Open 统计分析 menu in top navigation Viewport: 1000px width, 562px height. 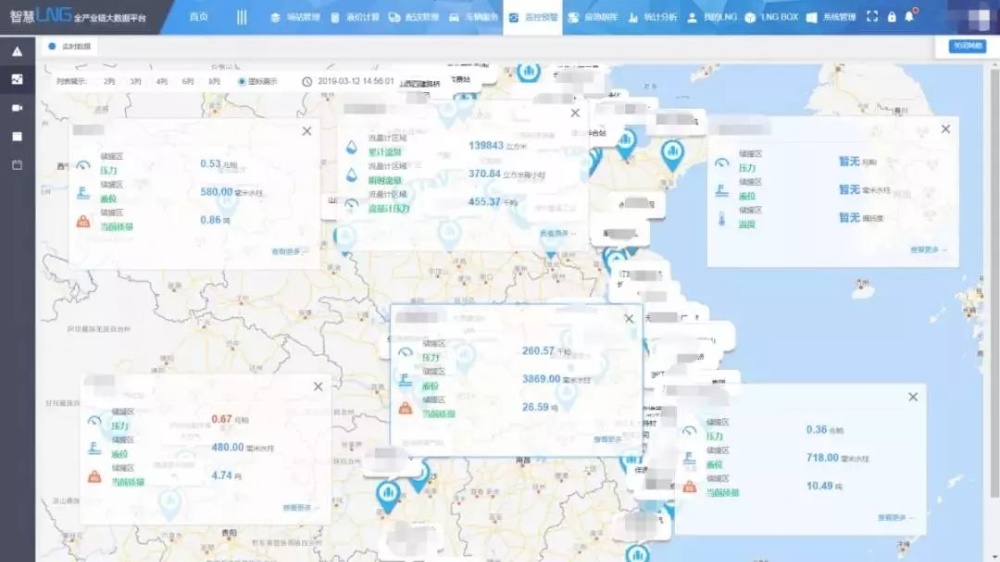652,17
